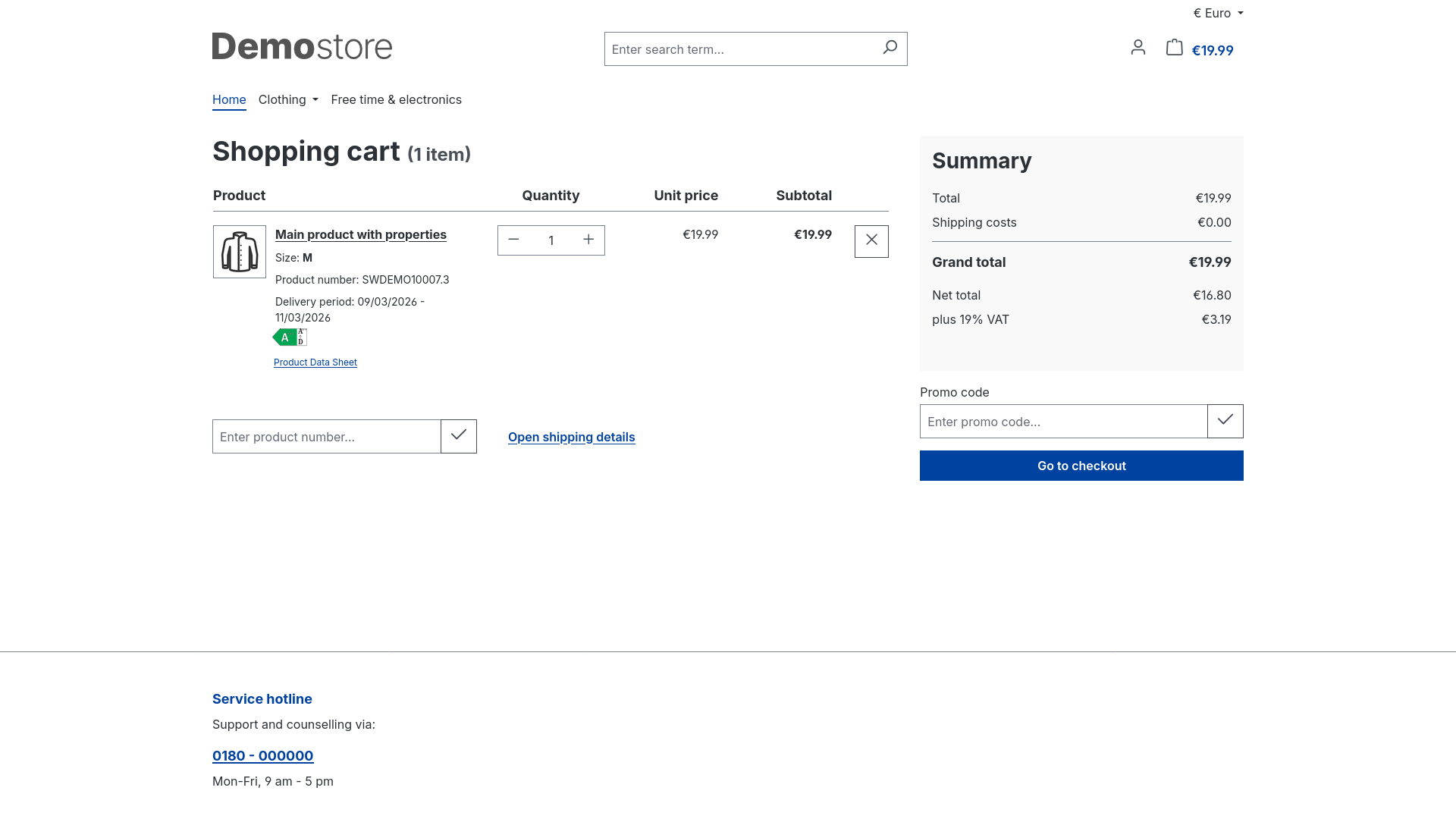Open the Product Data Sheet link
Screen dimensions: 1456x819
(315, 362)
